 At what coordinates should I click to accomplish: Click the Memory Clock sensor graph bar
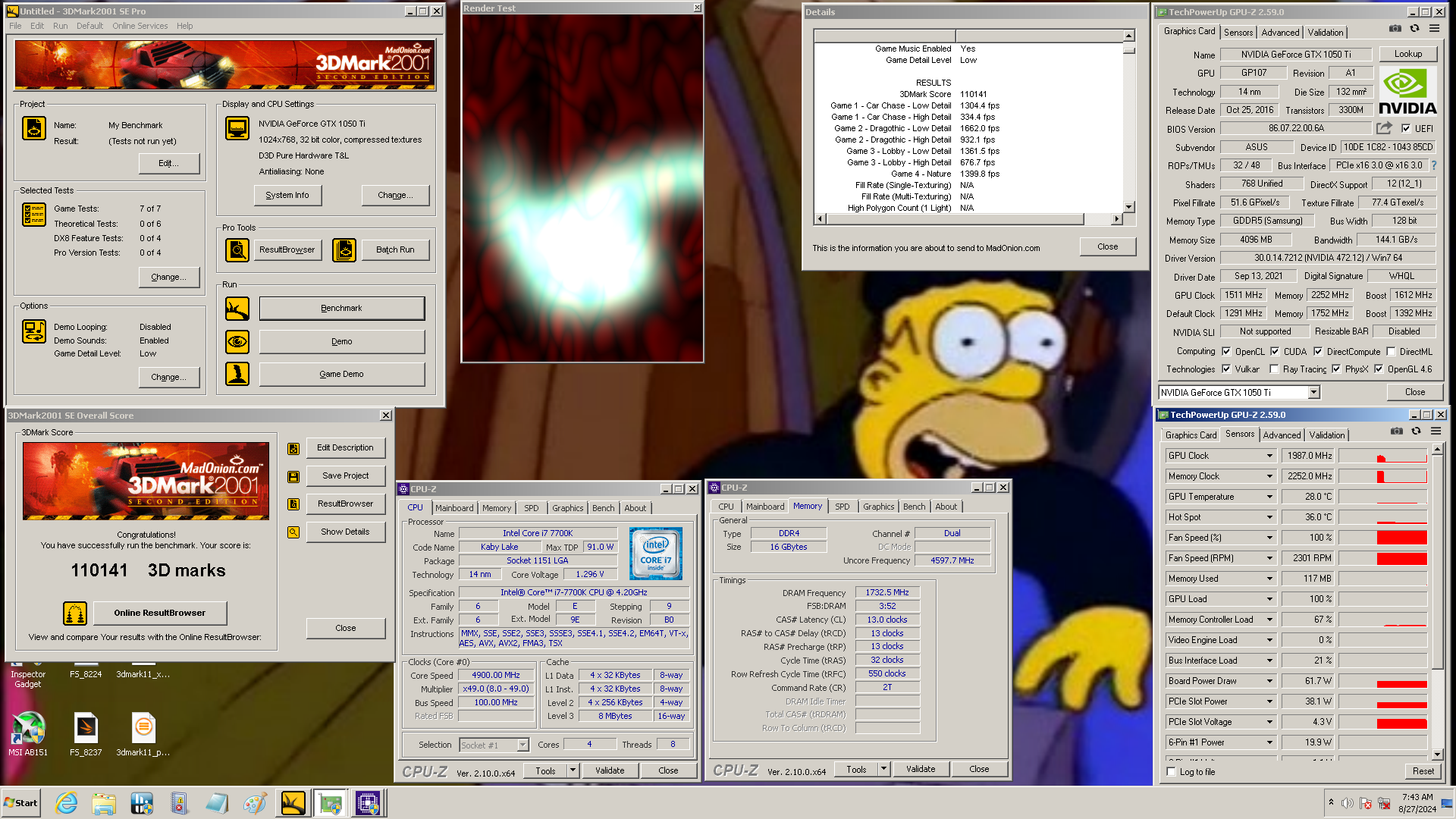click(x=1382, y=476)
